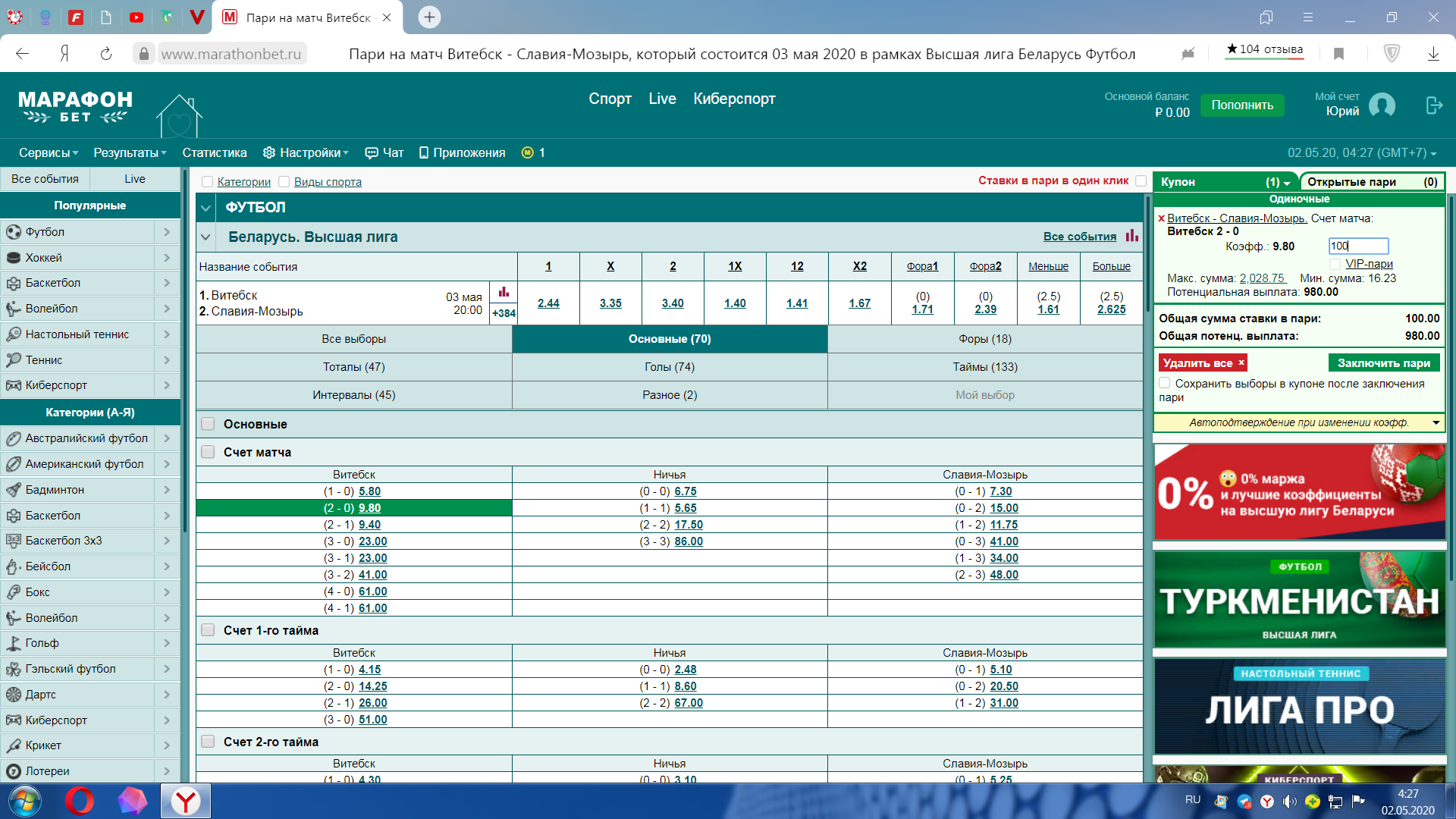The image size is (1456, 819).
Task: Click browser address bar www.marathonbet.ru
Action: tap(231, 54)
